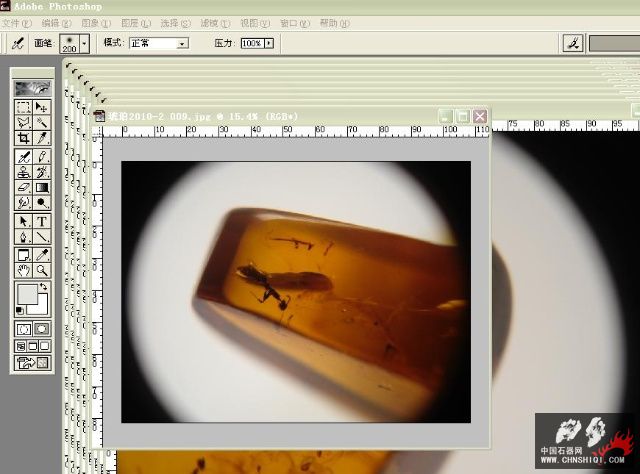This screenshot has height=474, width=640.
Task: Open the 滤镜 menu
Action: click(216, 24)
